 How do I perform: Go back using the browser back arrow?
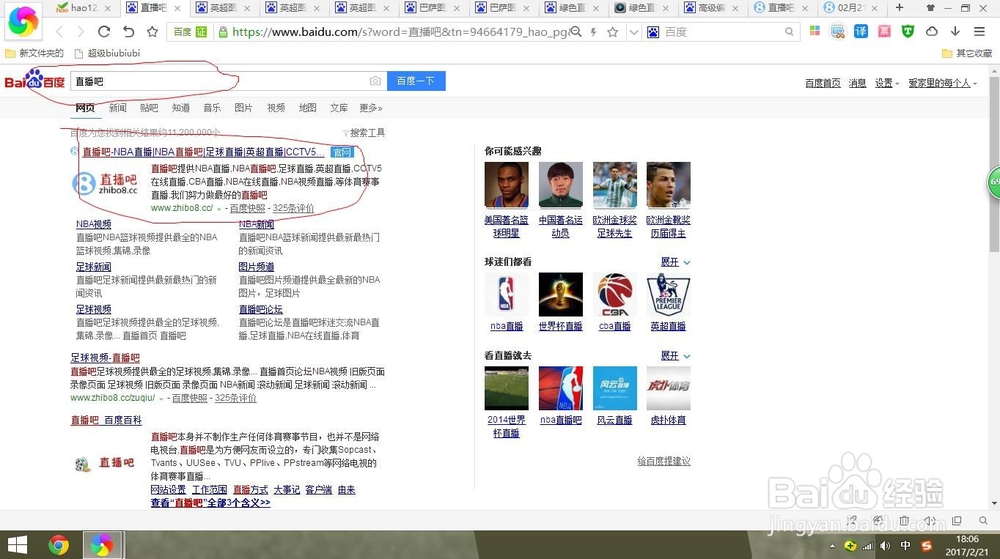coord(59,32)
